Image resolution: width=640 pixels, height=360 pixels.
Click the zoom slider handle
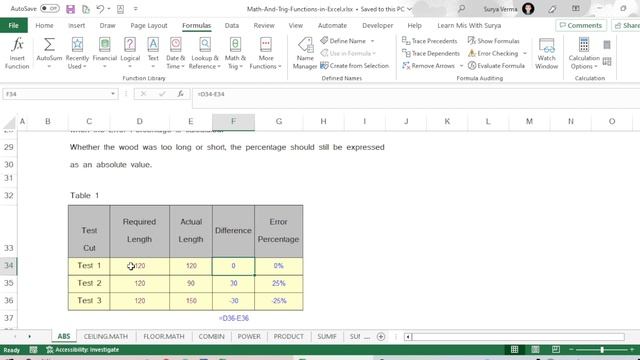click(x=602, y=350)
